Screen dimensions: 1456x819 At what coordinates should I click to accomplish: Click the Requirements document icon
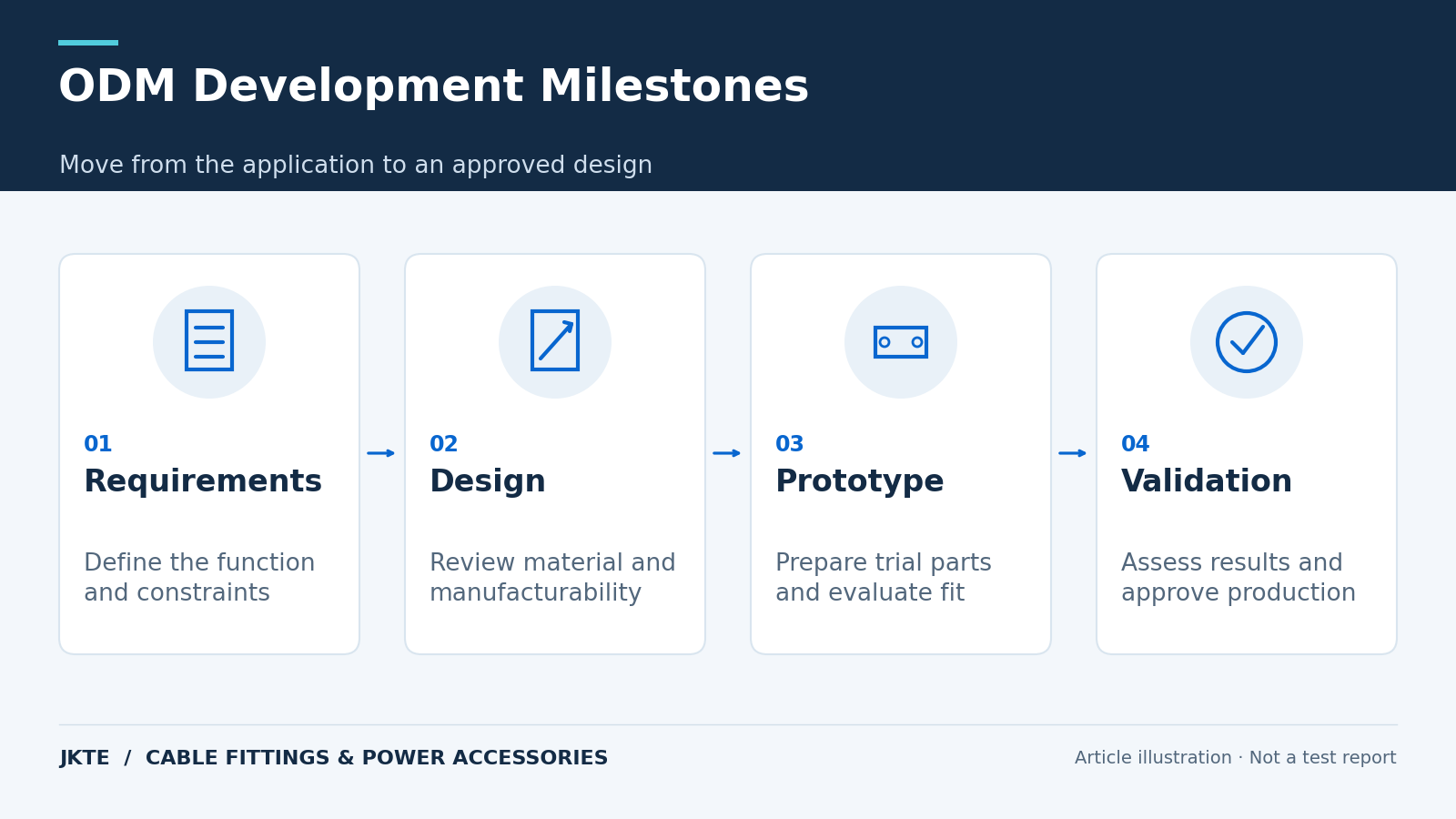click(x=209, y=340)
